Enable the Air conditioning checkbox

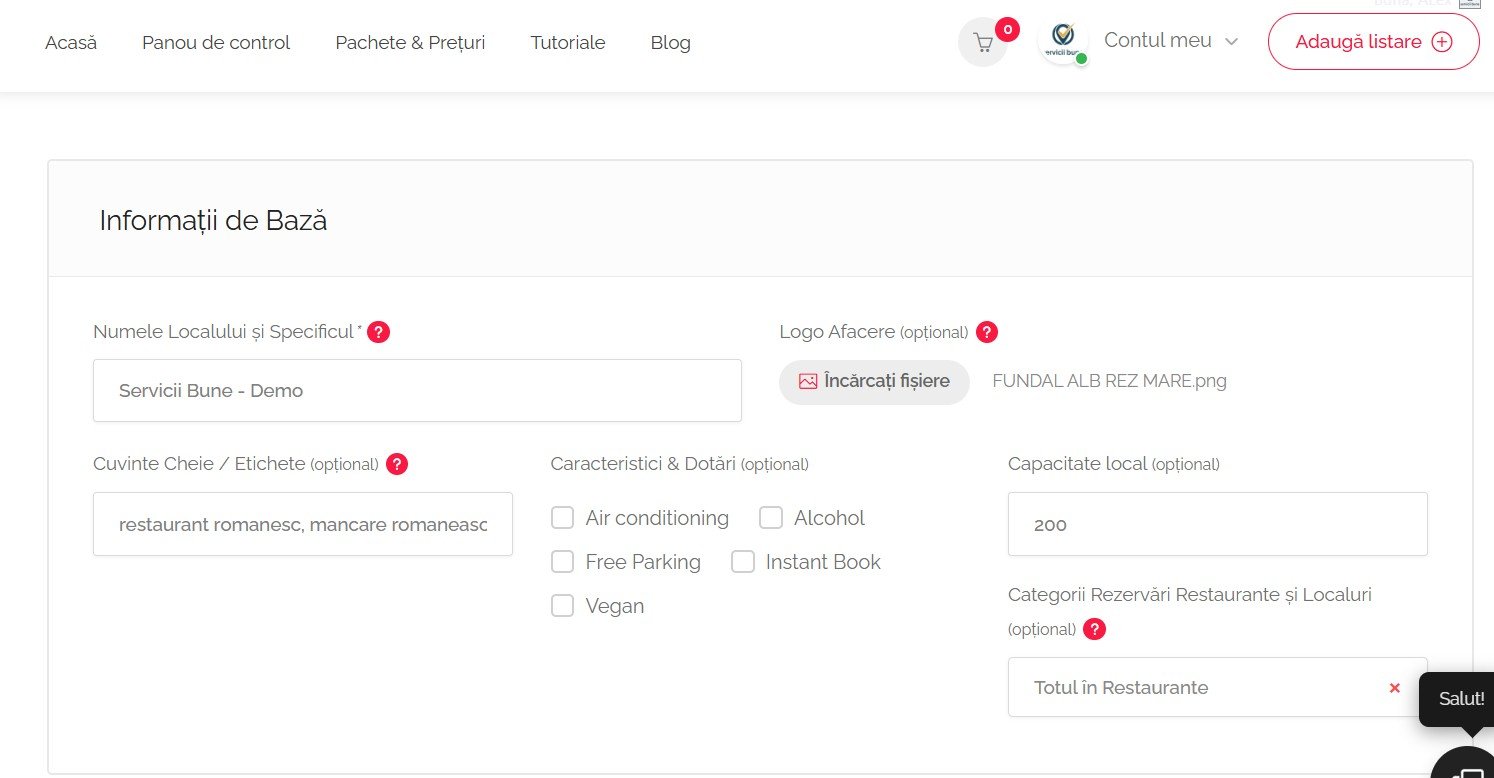point(563,518)
